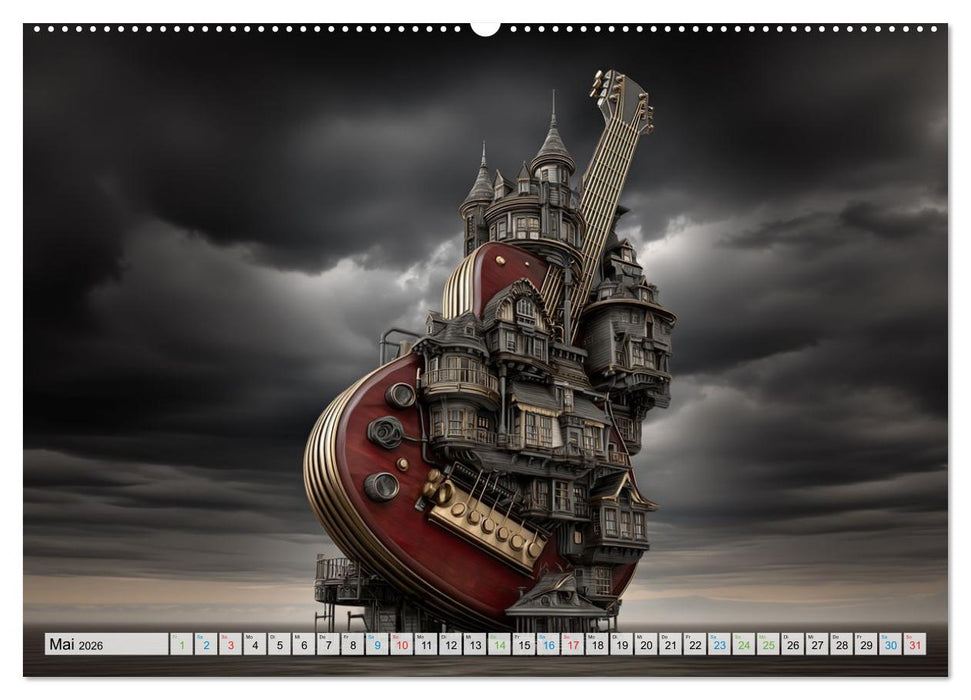The width and height of the screenshot is (971, 700).
Task: Select day 28 in the date row
Action: coord(841,644)
